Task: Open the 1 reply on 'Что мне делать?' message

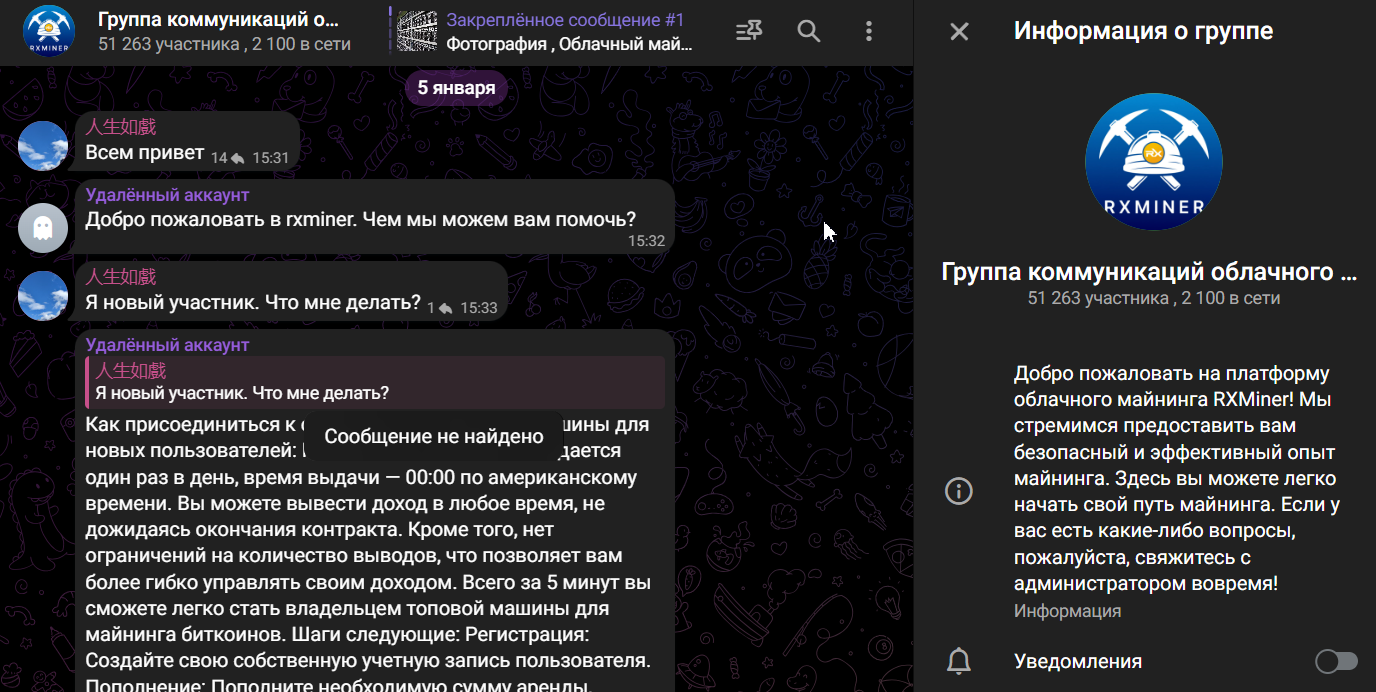Action: point(439,308)
